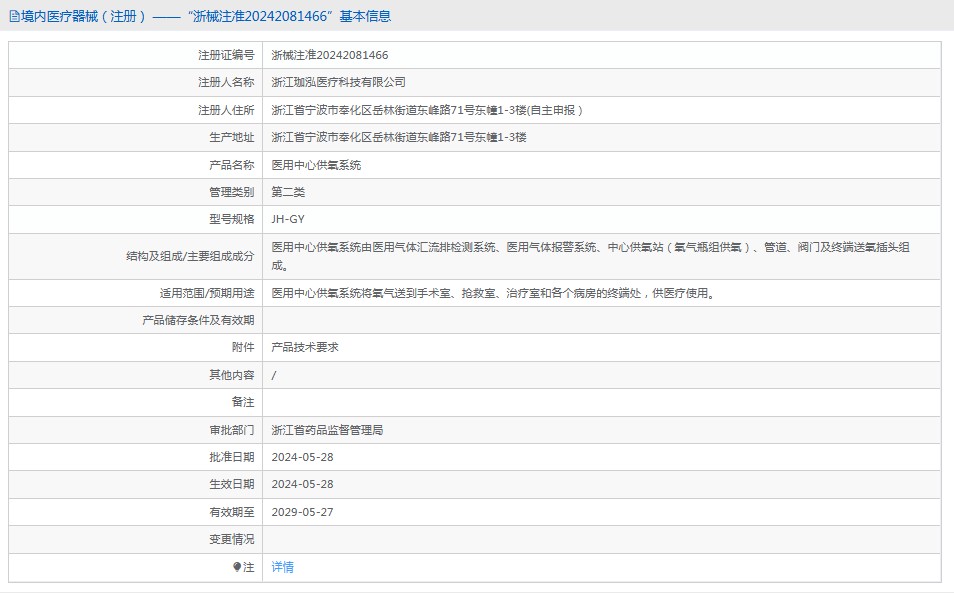
Task: Click the empty 变更情况 value cell
Action: [600, 539]
